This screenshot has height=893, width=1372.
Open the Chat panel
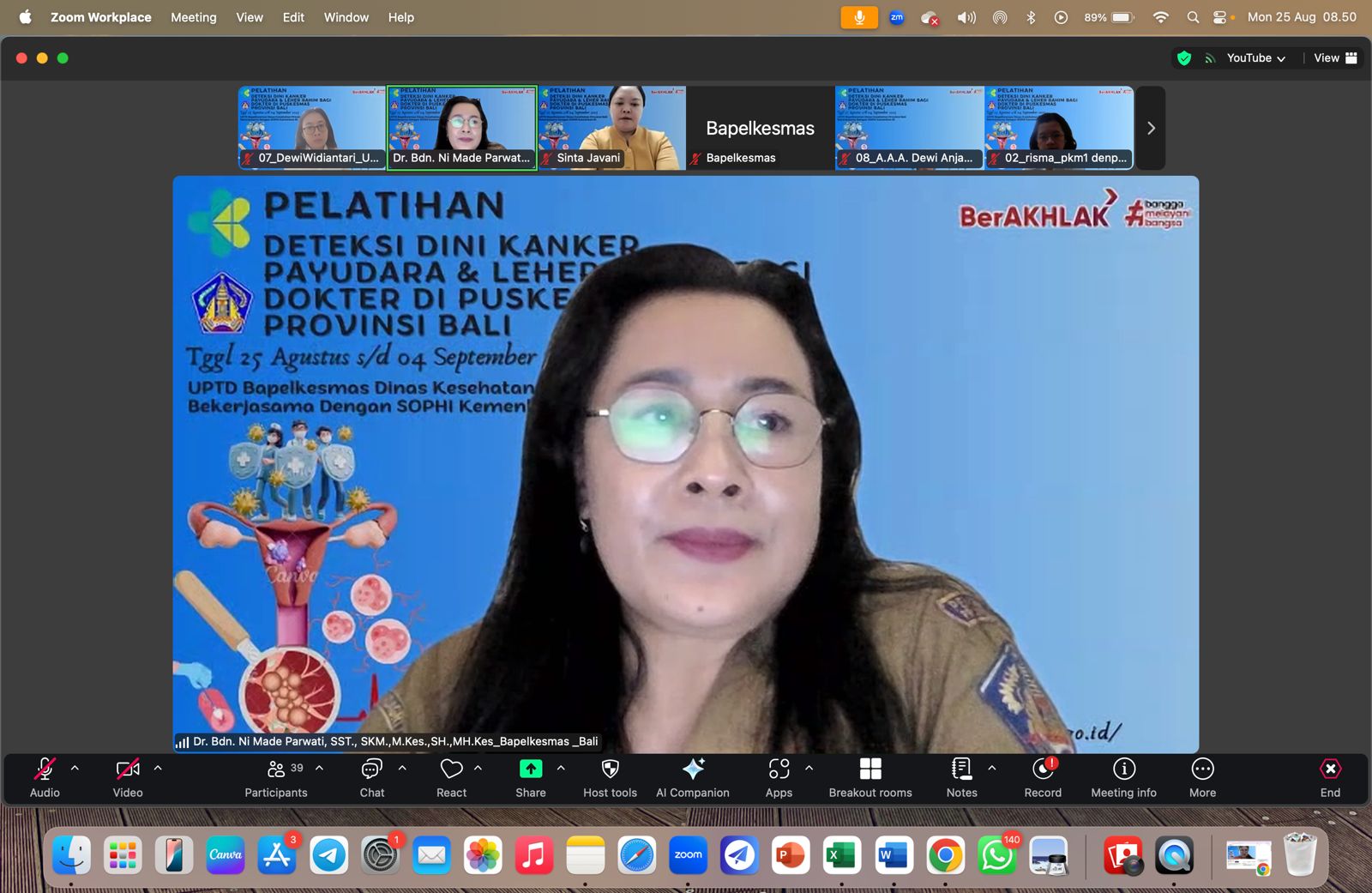coord(372,778)
